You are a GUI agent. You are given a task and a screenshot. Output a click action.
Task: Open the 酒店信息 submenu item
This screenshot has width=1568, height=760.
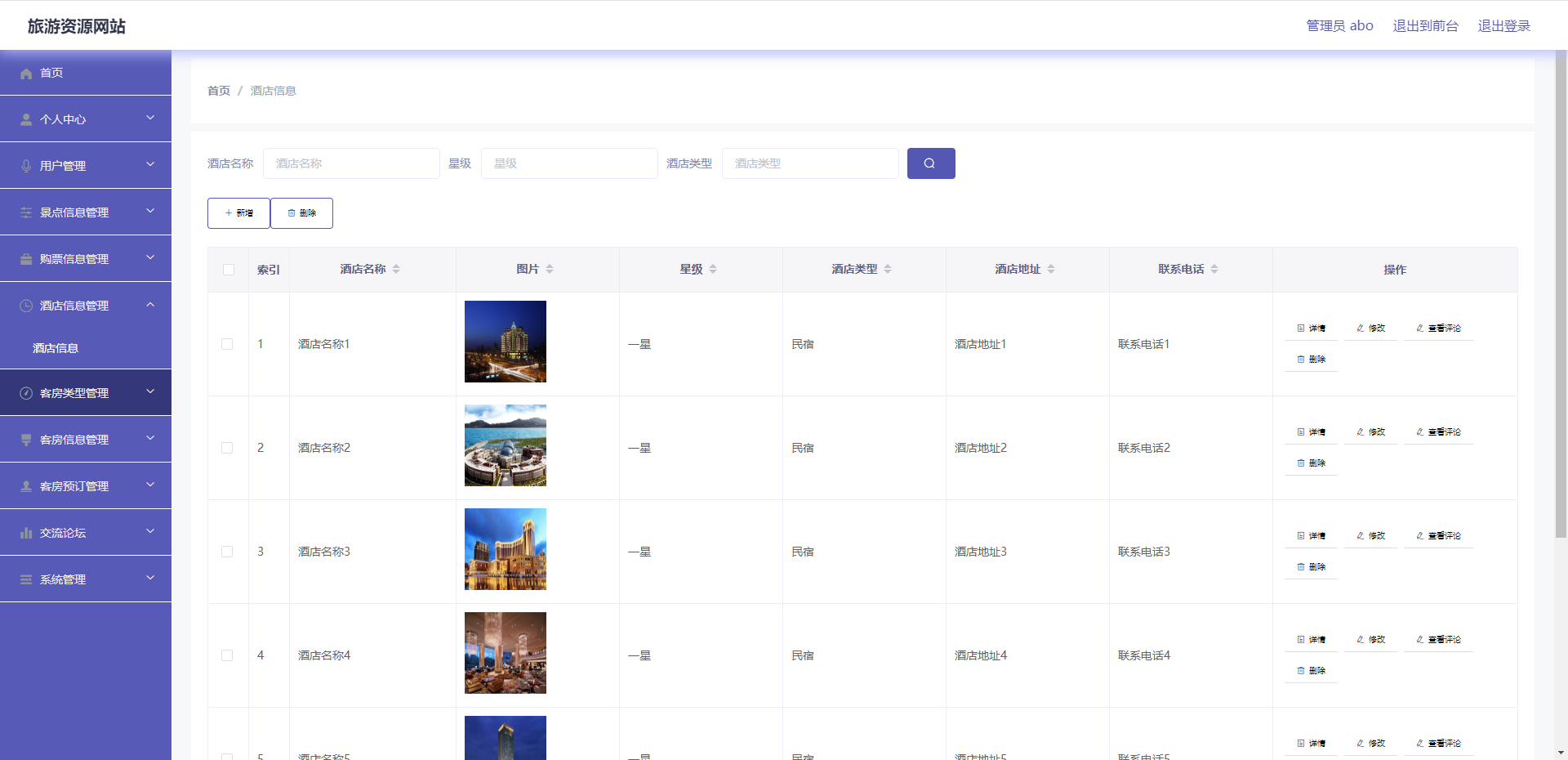pyautogui.click(x=56, y=348)
